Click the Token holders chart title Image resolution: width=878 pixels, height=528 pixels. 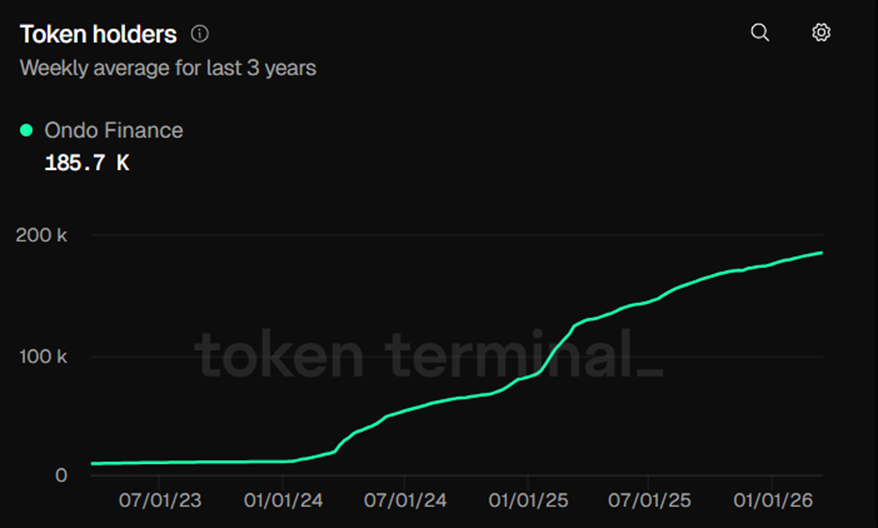tap(98, 34)
